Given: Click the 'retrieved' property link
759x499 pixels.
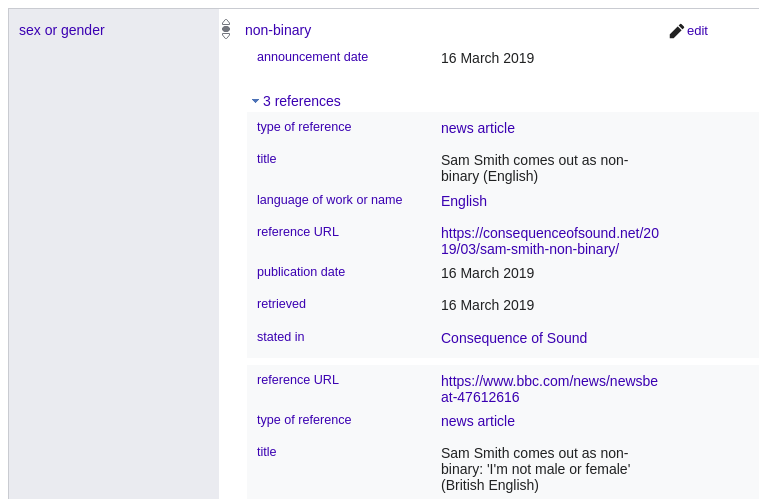Looking at the screenshot, I should click(x=281, y=304).
